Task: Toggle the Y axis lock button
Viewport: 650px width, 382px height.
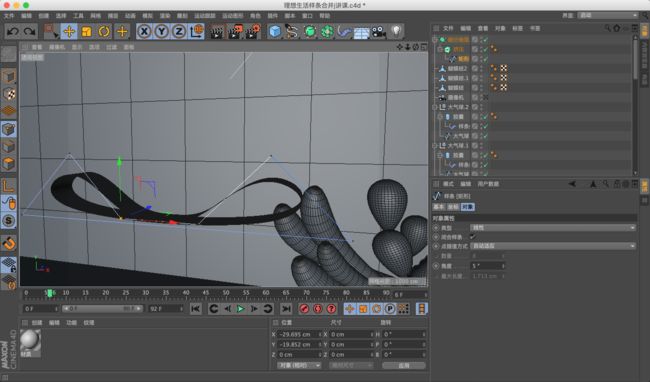Action: coord(161,31)
